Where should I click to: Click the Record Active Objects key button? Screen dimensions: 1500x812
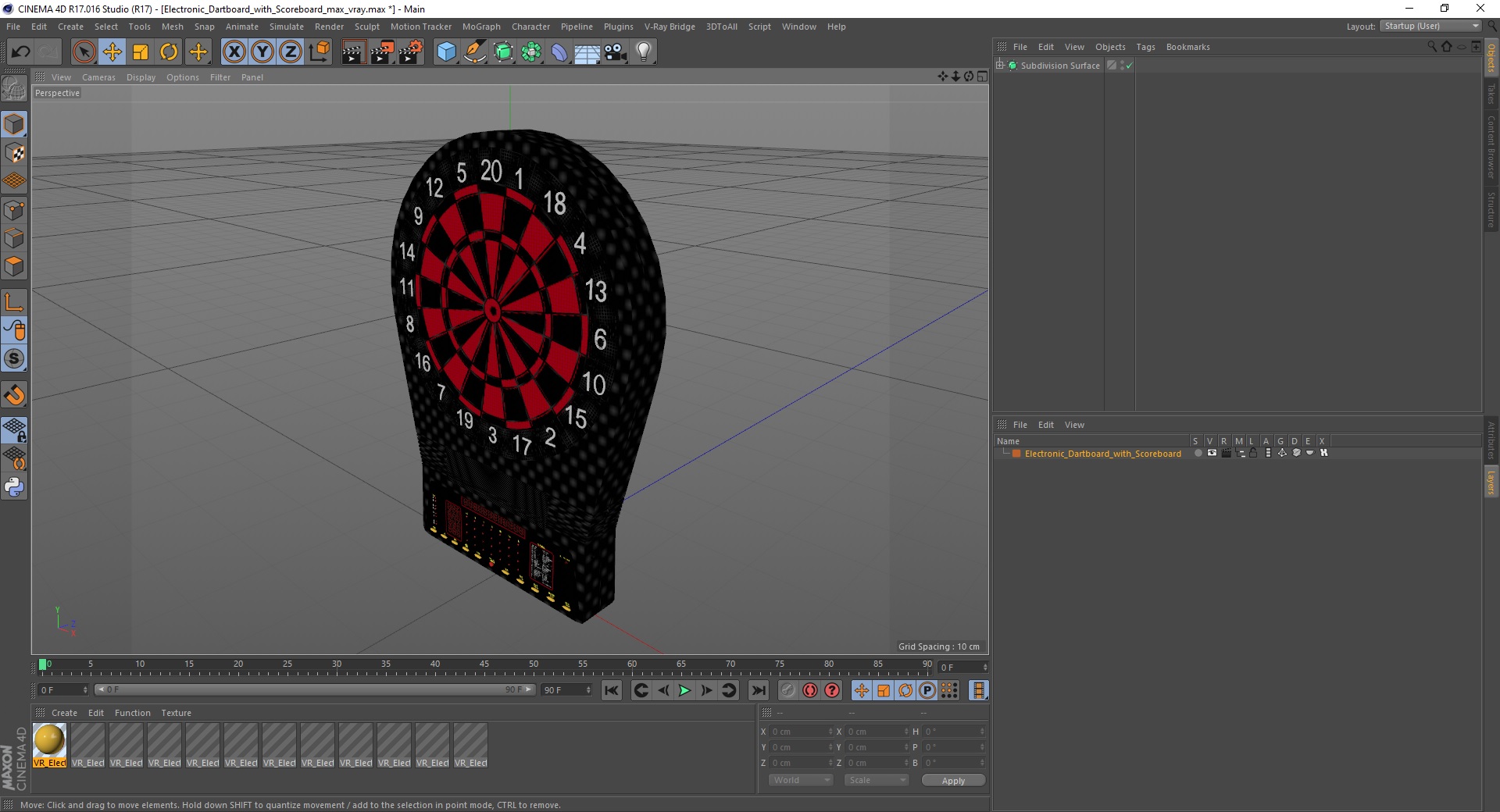tap(787, 690)
